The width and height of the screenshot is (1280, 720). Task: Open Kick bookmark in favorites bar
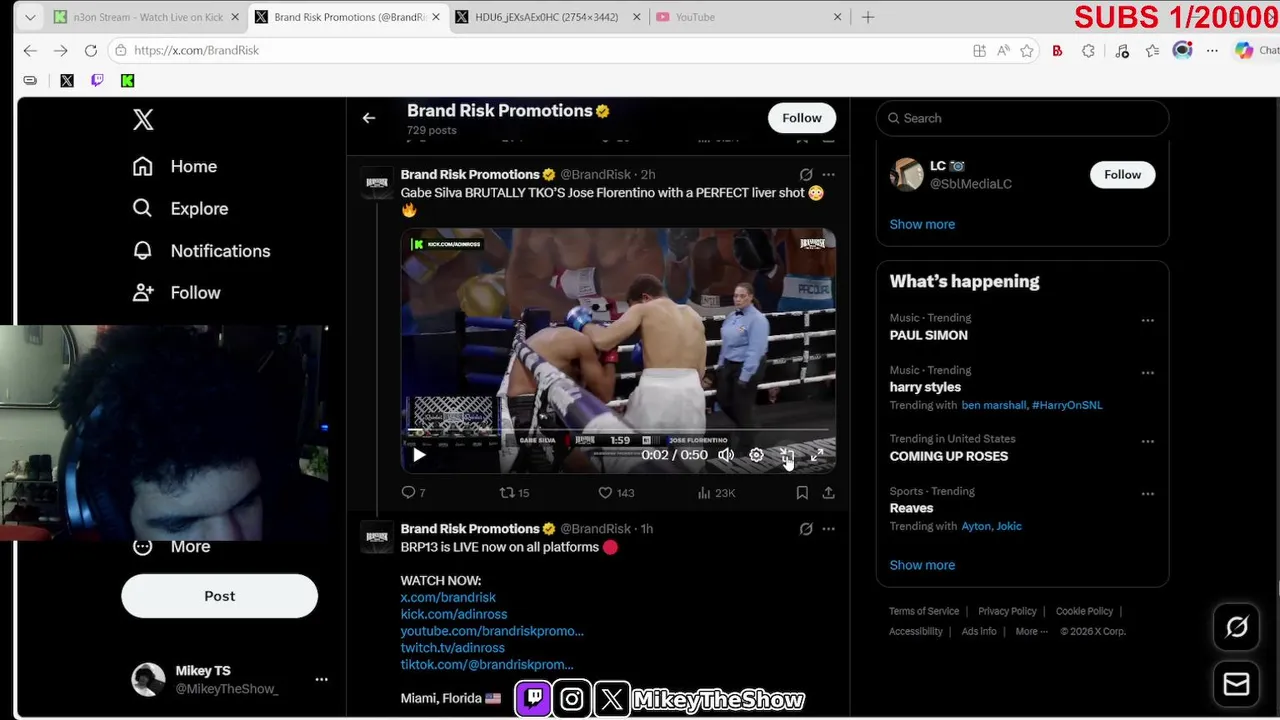[127, 81]
